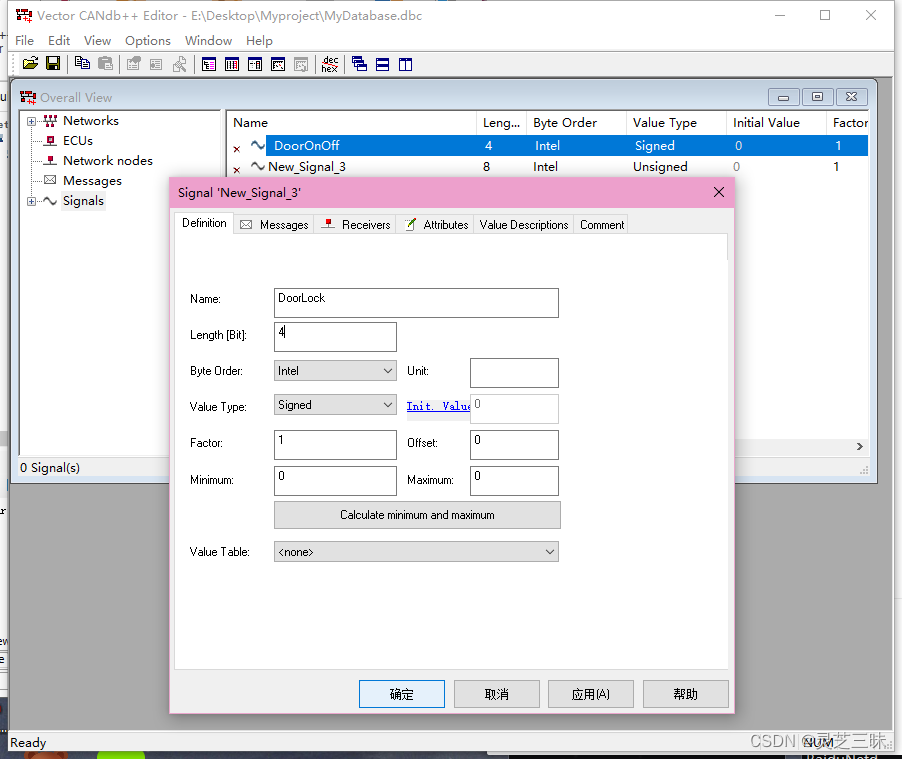
Task: Click the 取消 (Cancel) button
Action: click(496, 694)
